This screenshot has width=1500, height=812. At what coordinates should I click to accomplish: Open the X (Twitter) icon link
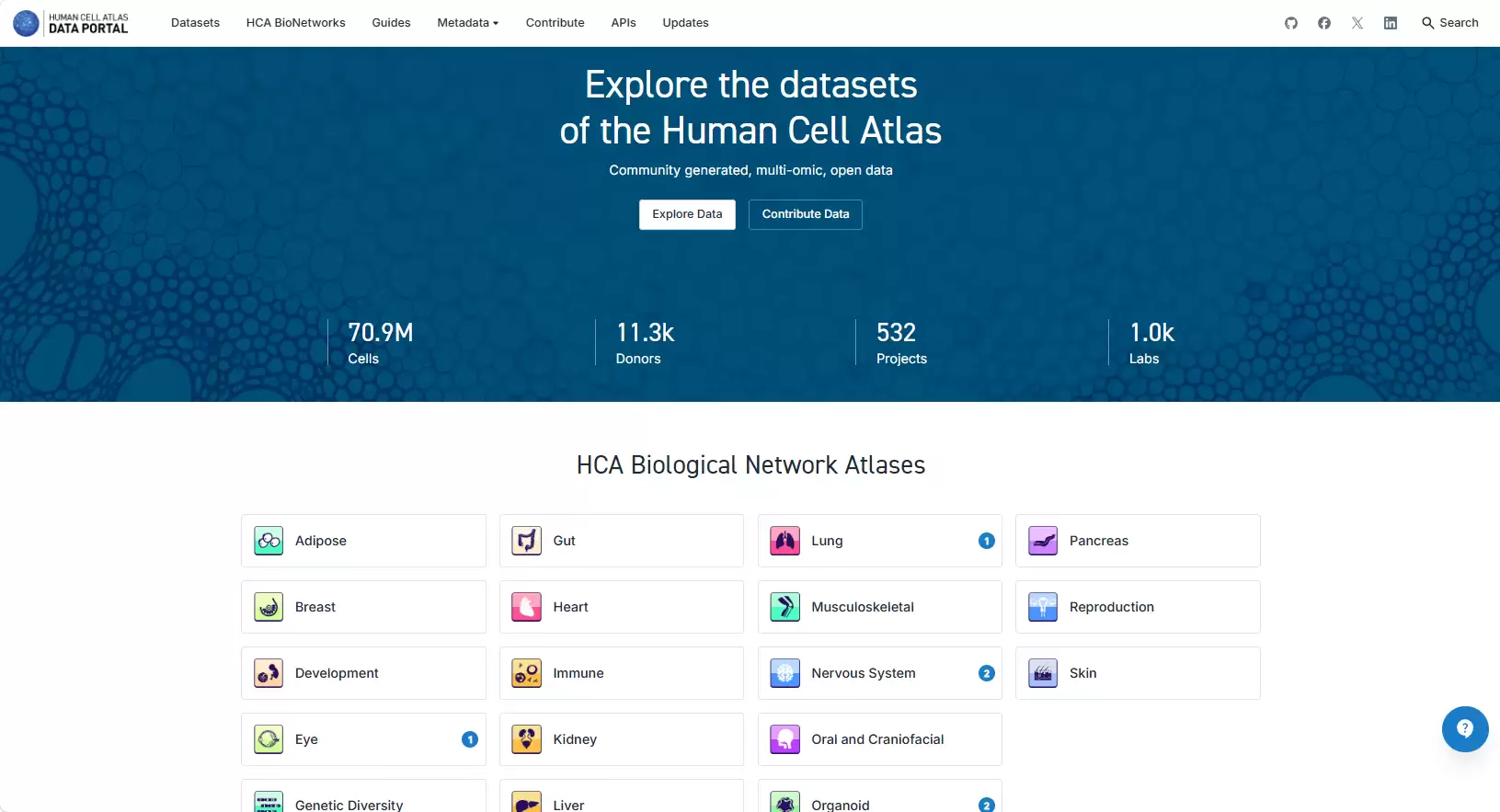click(1357, 23)
